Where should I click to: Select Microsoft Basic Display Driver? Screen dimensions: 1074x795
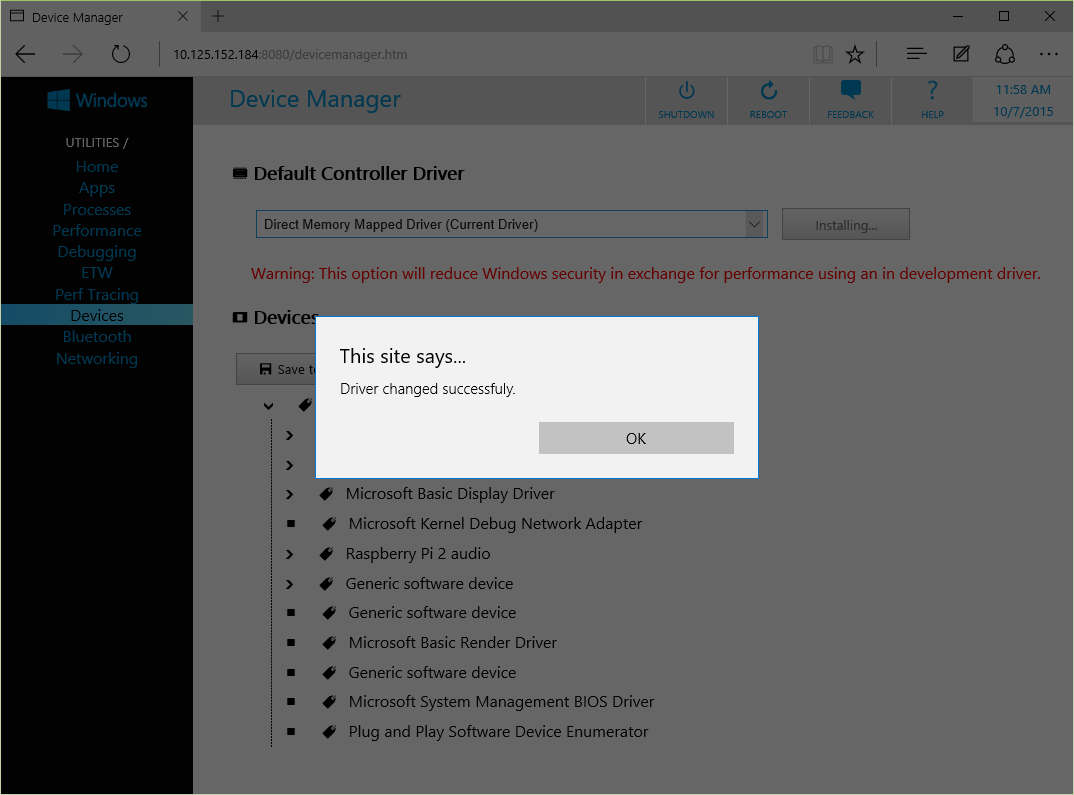point(450,494)
